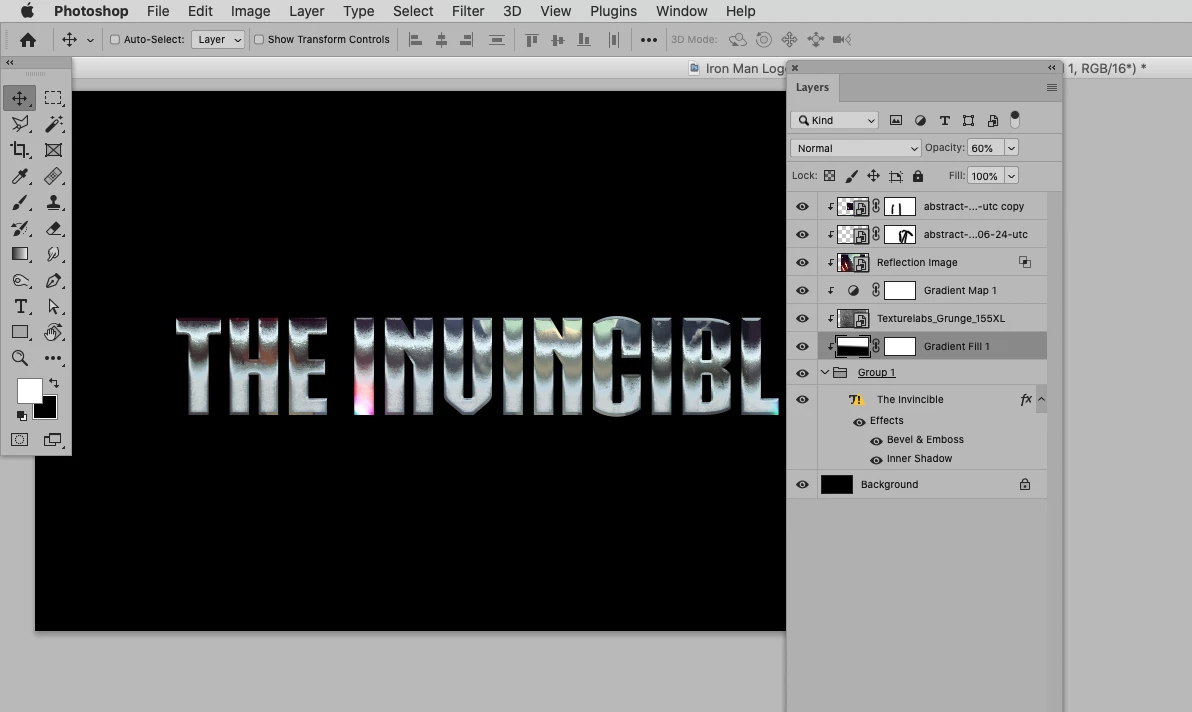Hide the Background layer

pyautogui.click(x=802, y=485)
